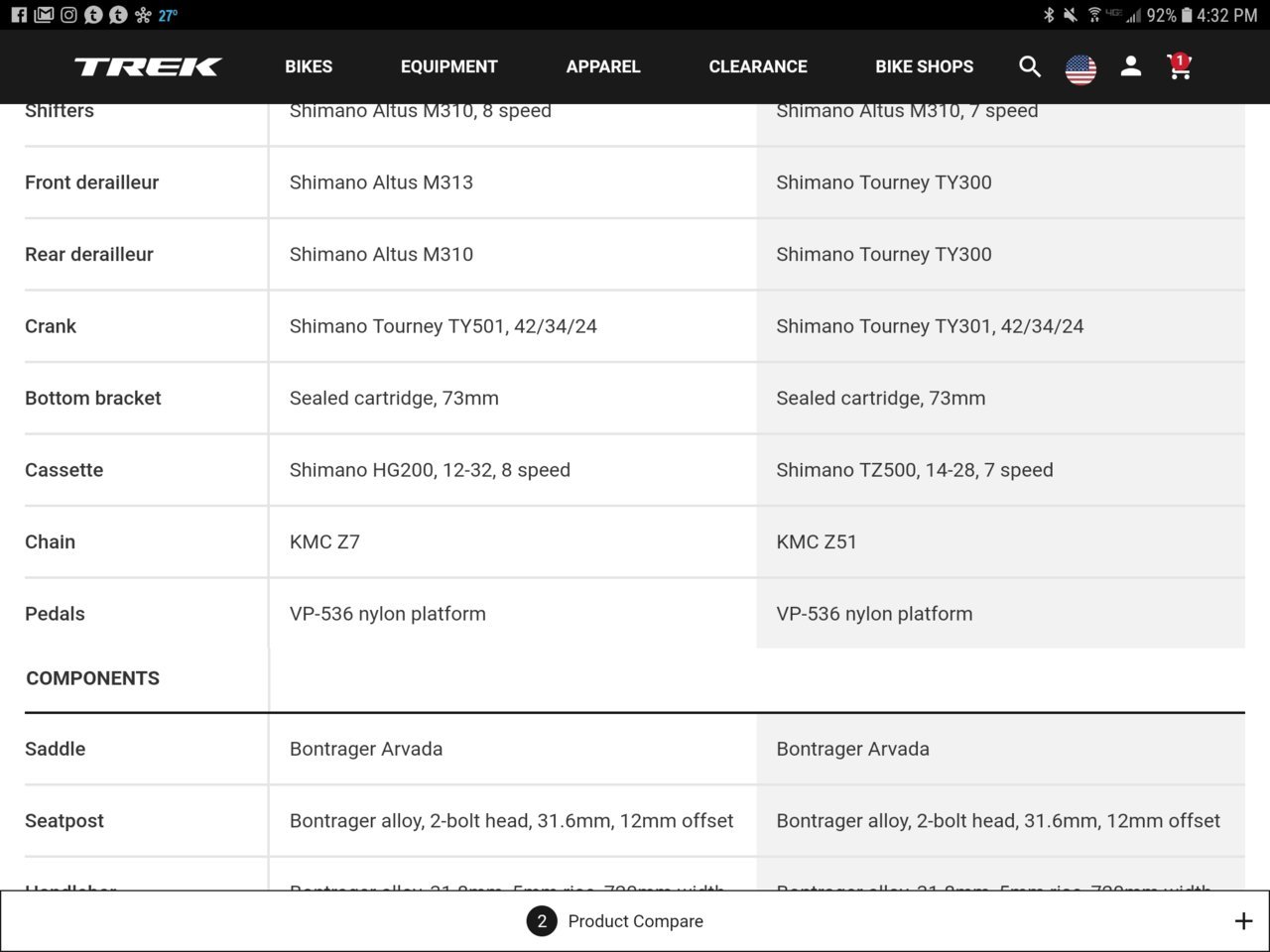Screen dimensions: 1270x952
Task: Select second bike's Bontrager Arvada cell
Action: click(1000, 749)
